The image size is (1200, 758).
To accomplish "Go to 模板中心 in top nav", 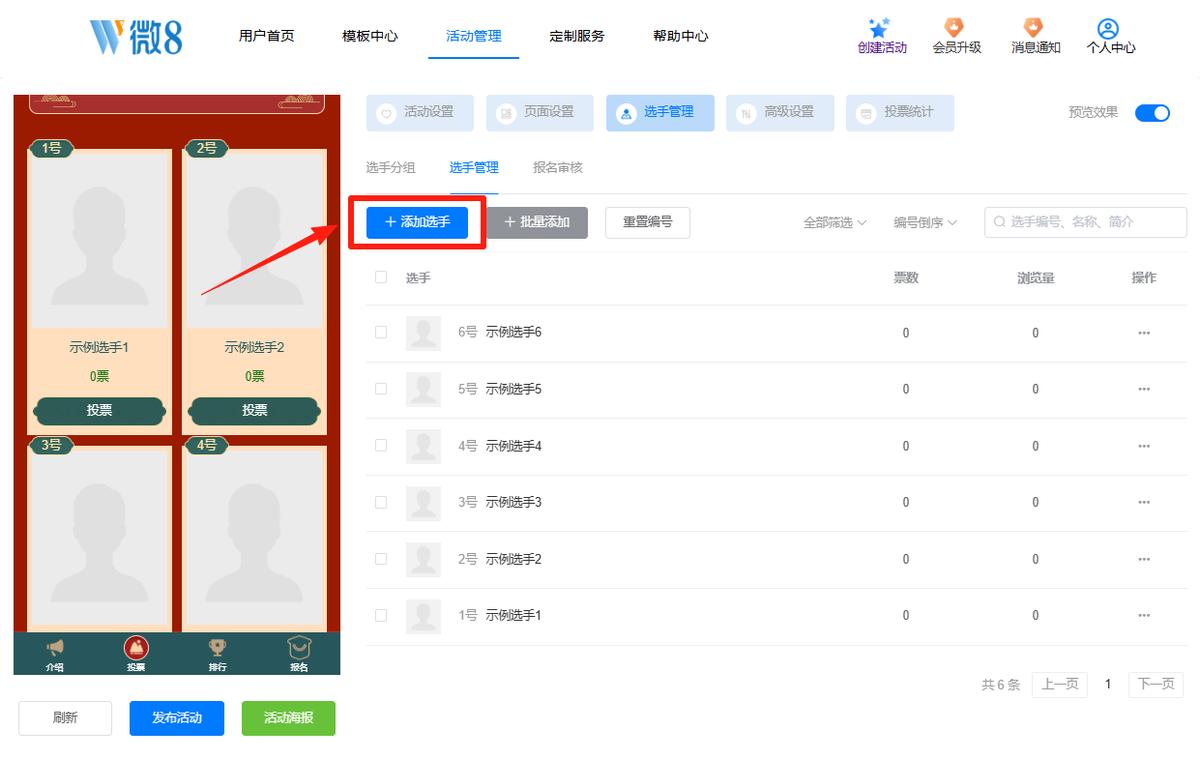I will coord(370,36).
